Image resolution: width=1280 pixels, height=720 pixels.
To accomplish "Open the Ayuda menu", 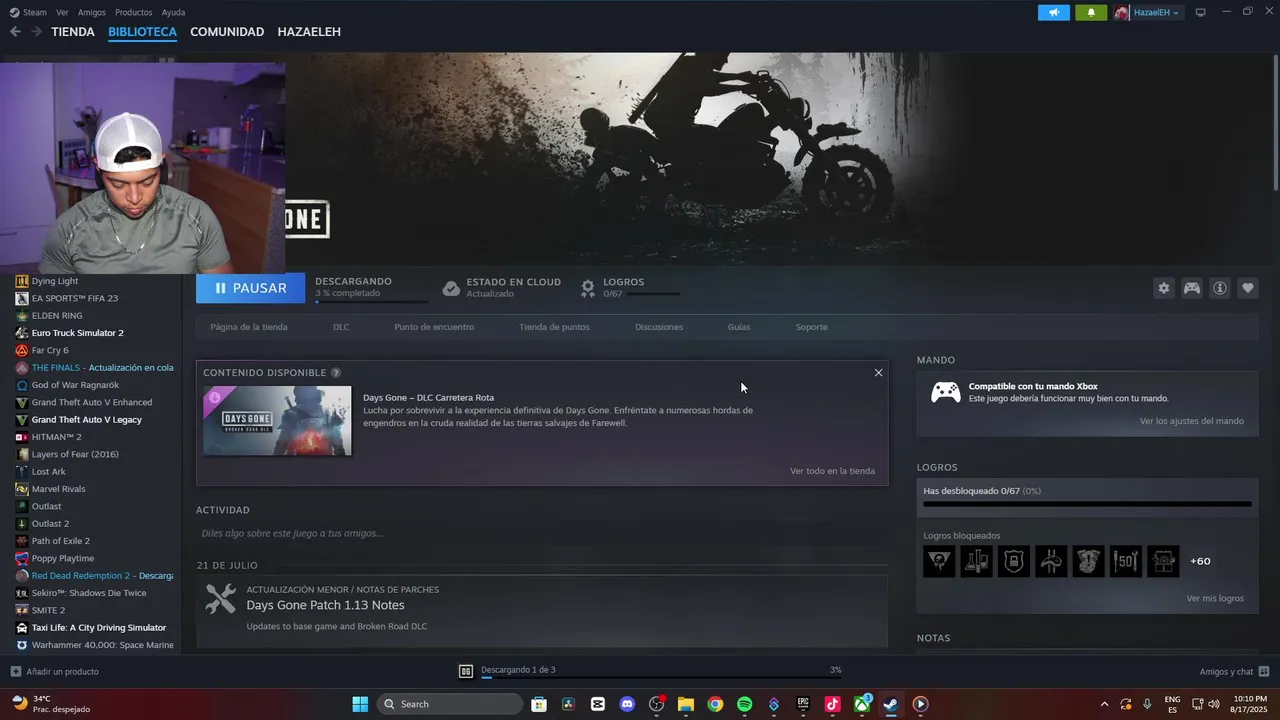I will [173, 12].
